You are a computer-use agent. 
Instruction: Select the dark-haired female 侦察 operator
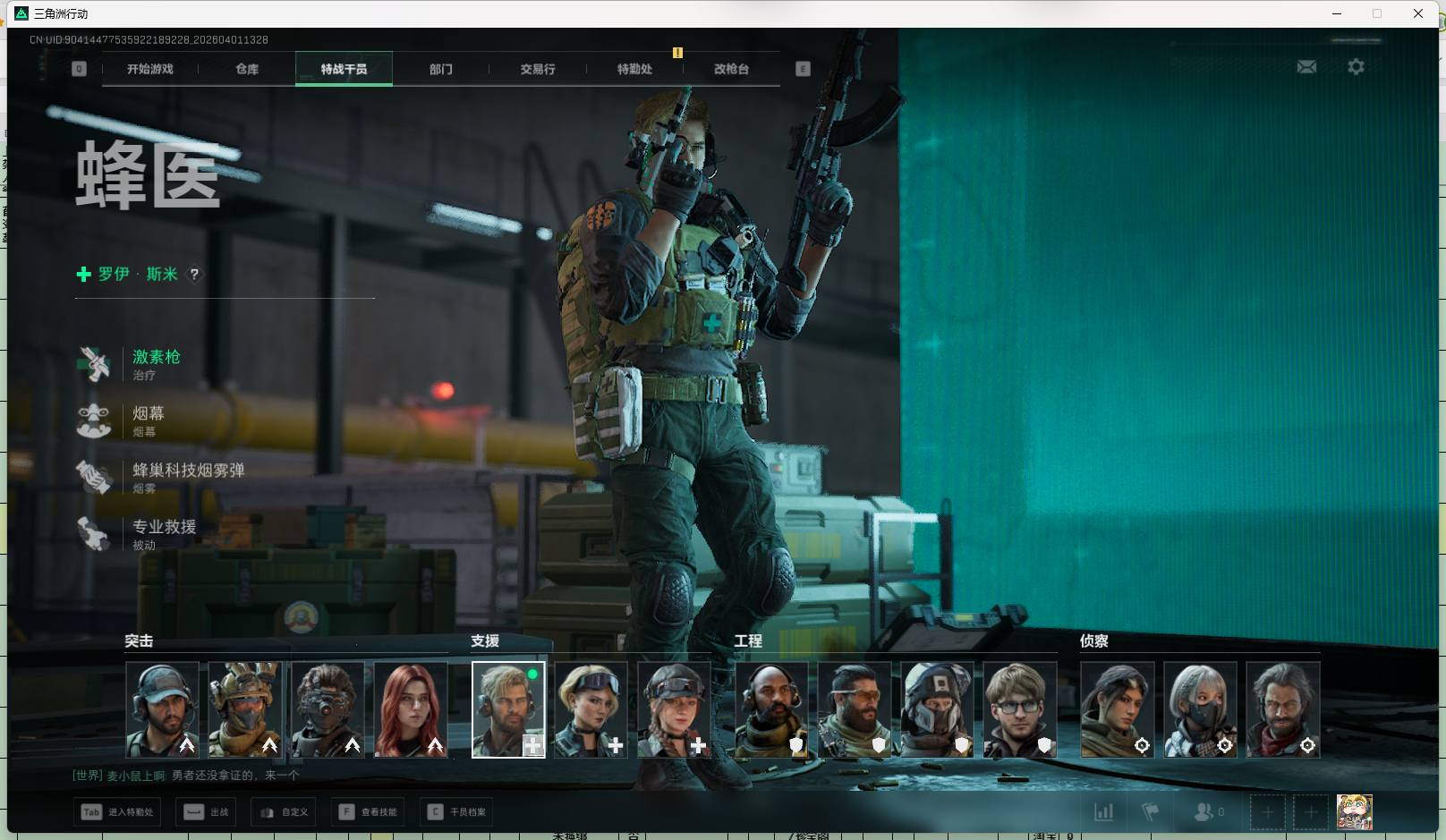(x=1118, y=709)
